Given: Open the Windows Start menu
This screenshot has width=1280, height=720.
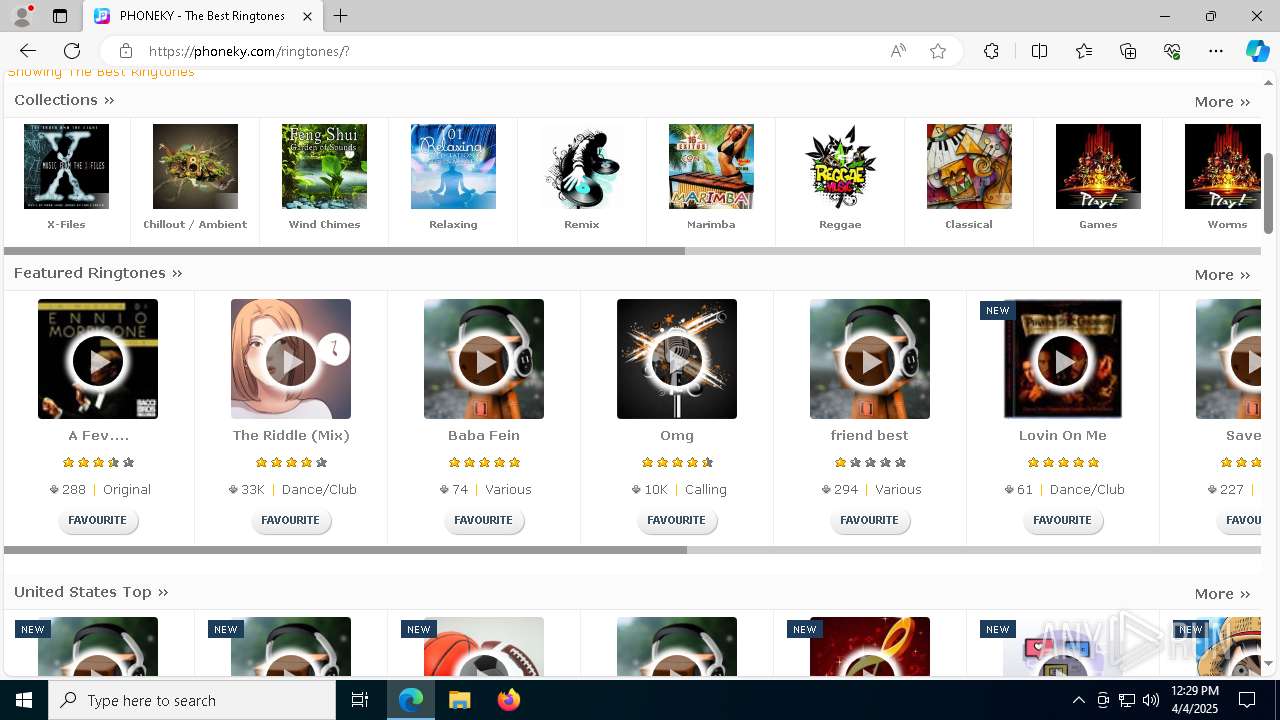Looking at the screenshot, I should tap(24, 700).
